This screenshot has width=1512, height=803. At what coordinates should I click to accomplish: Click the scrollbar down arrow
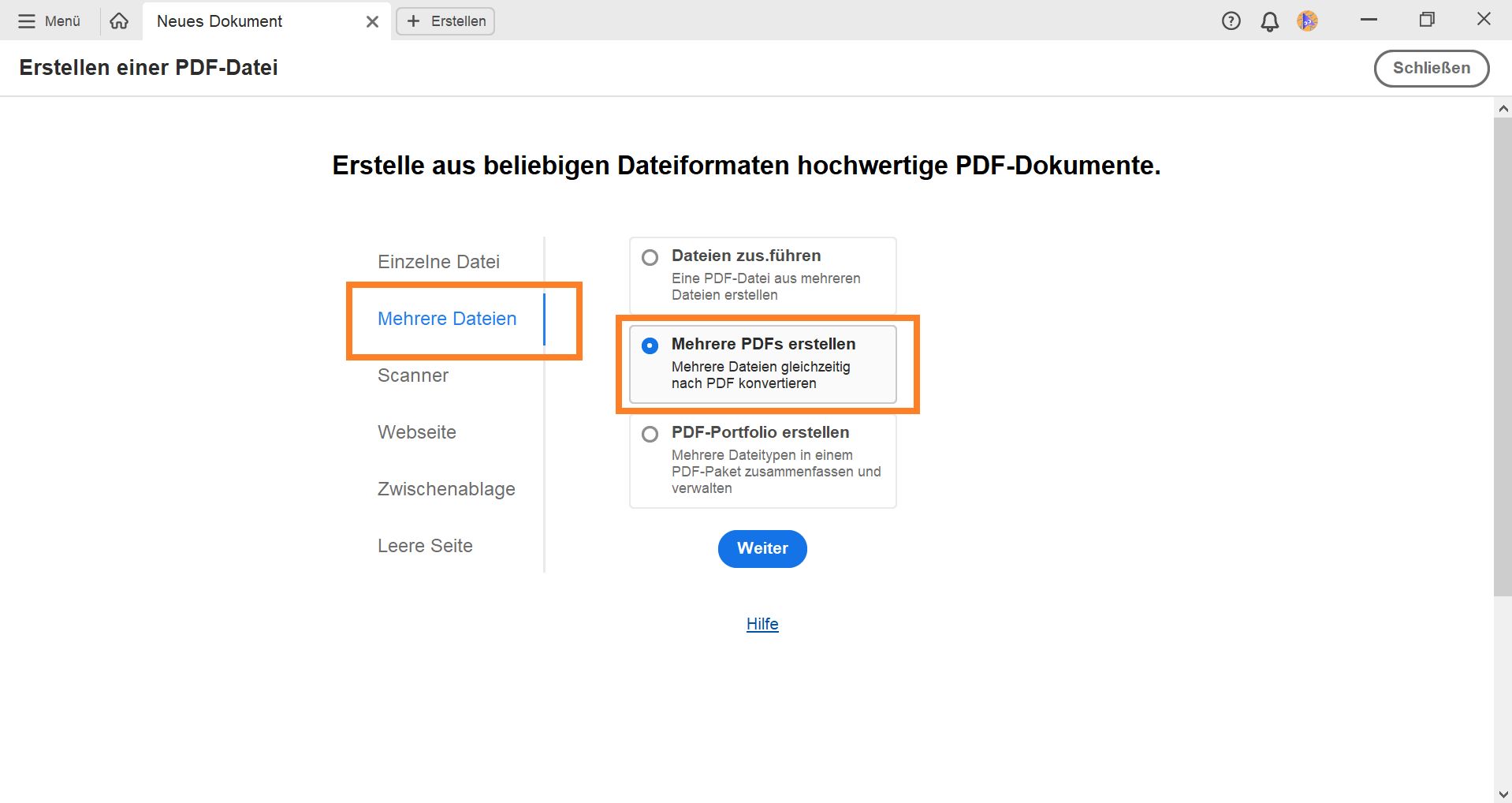pos(1502,794)
